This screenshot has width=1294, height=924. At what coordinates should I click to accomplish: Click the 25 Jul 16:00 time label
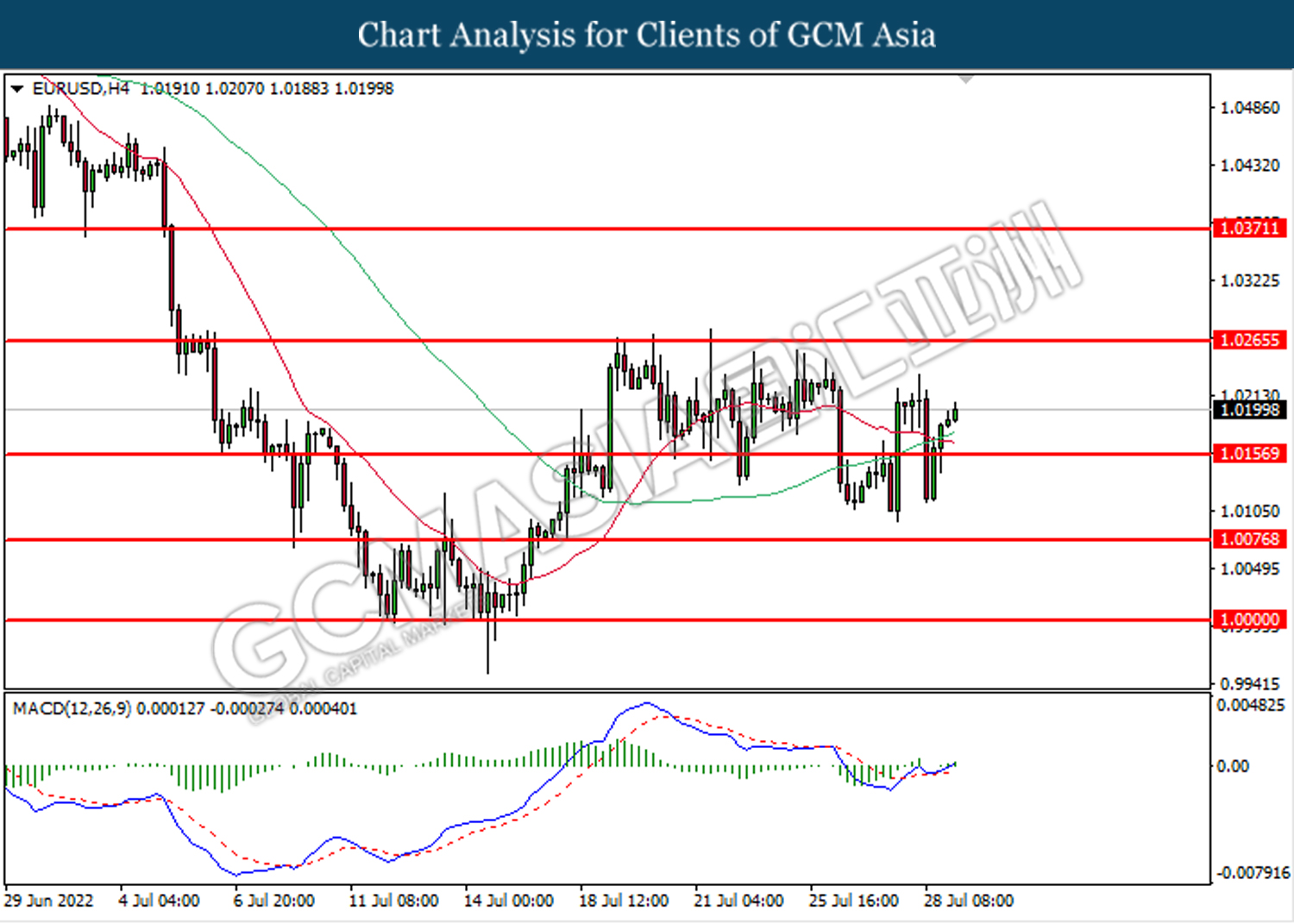pos(853,901)
